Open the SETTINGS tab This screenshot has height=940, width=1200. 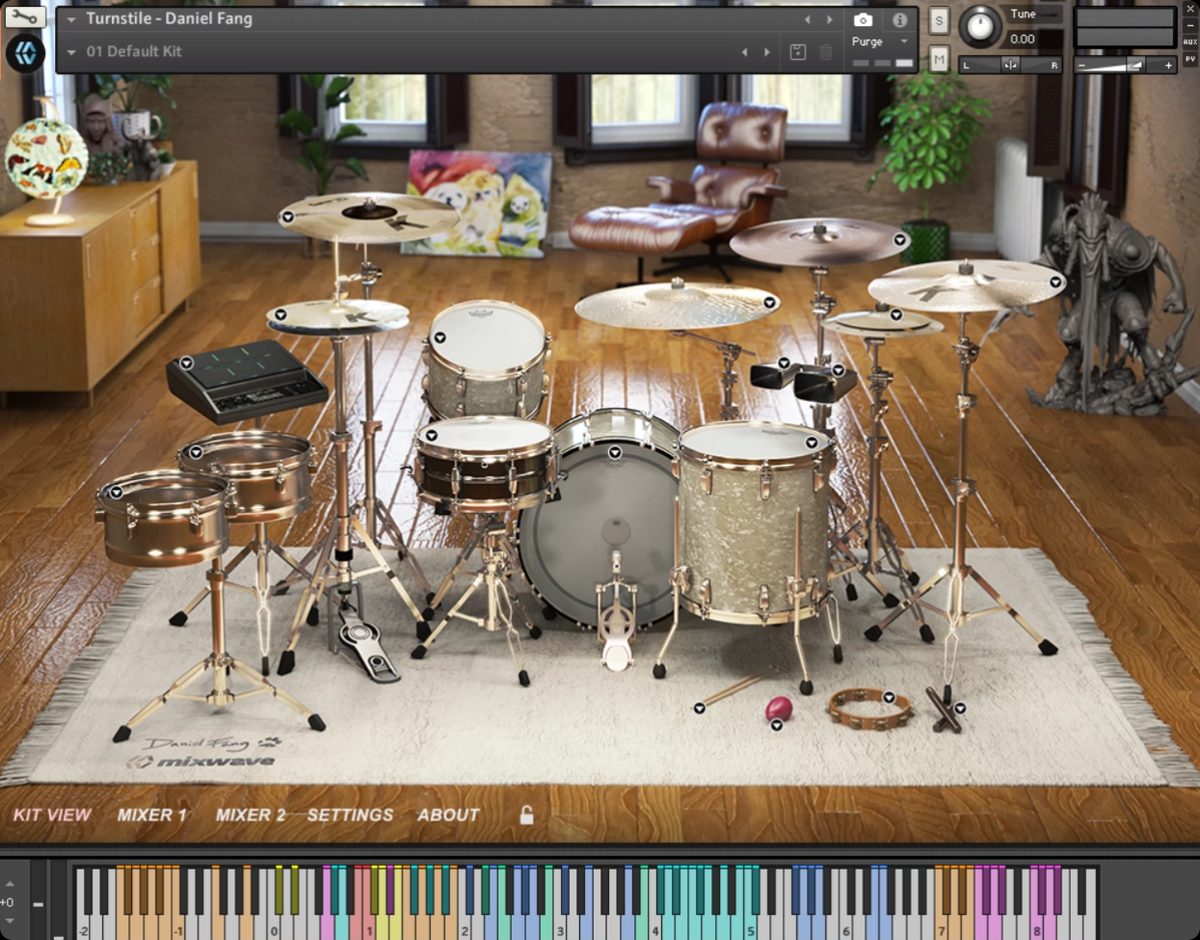click(350, 815)
